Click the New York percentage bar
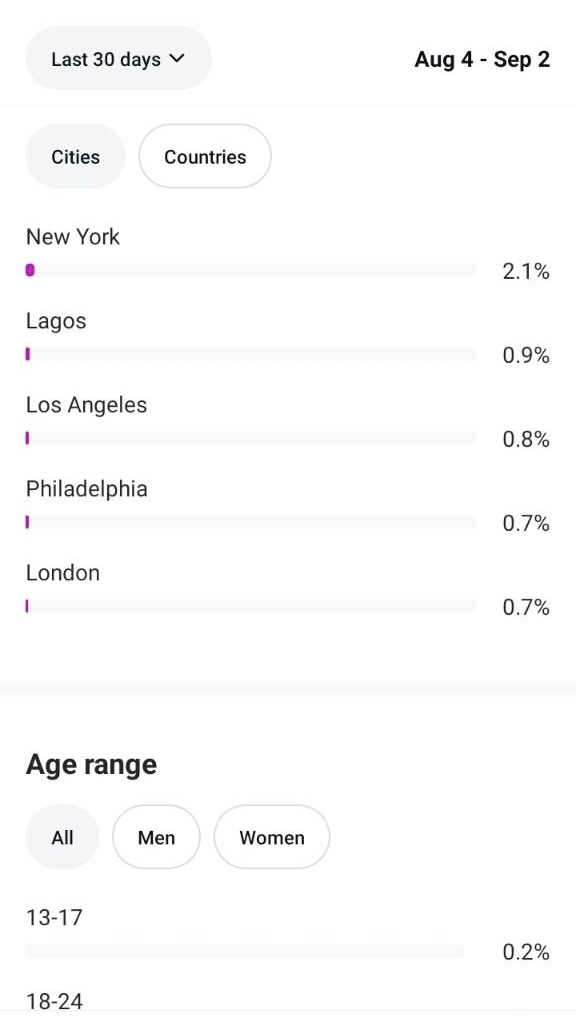This screenshot has width=576, height=1016. click(x=251, y=270)
